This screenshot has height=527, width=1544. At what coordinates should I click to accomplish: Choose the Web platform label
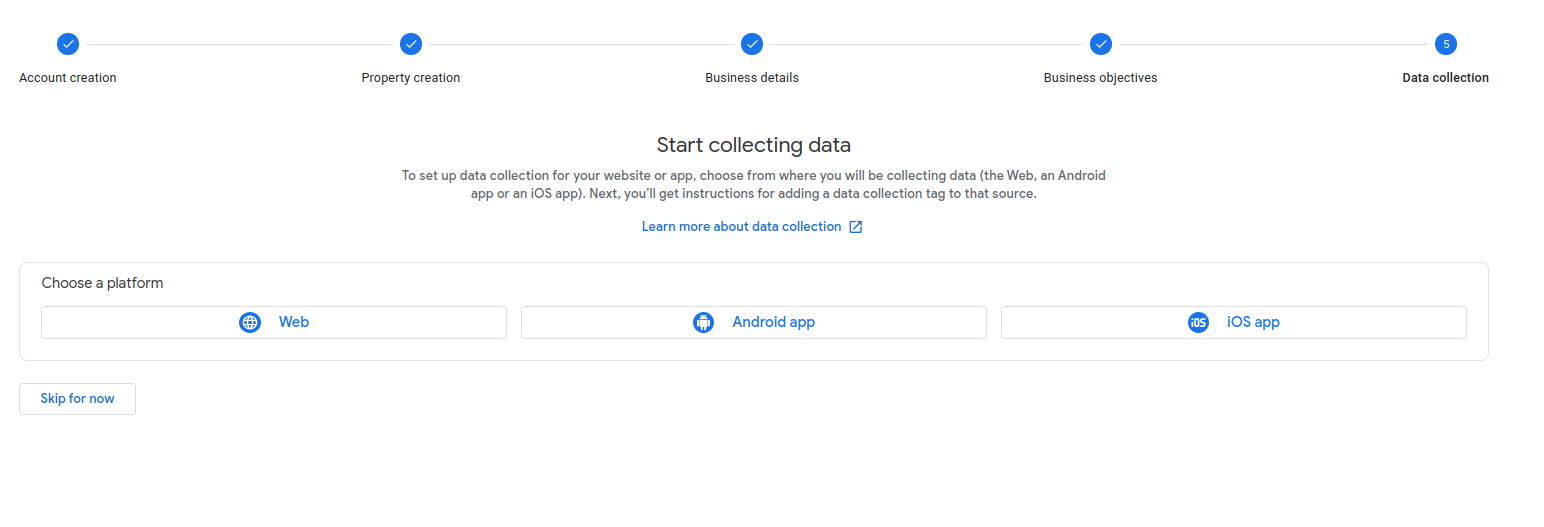294,322
